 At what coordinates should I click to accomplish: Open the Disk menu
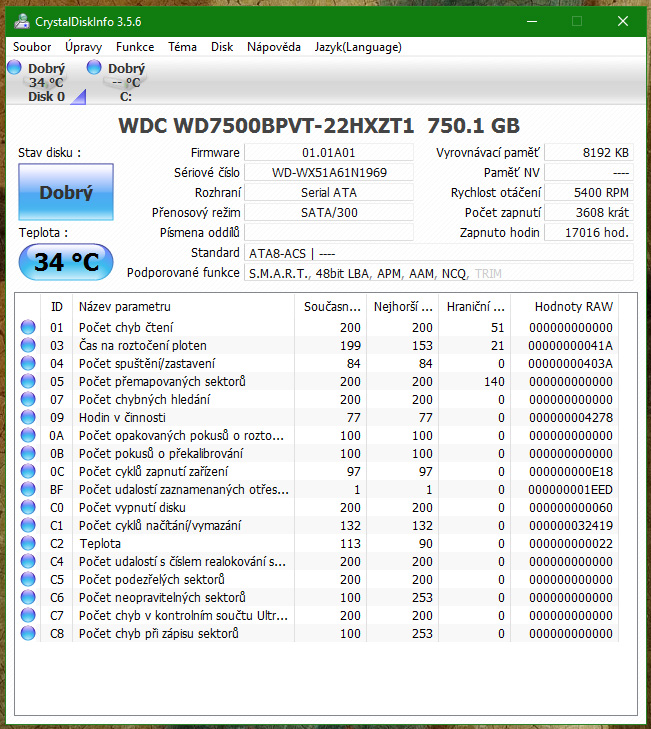click(222, 47)
